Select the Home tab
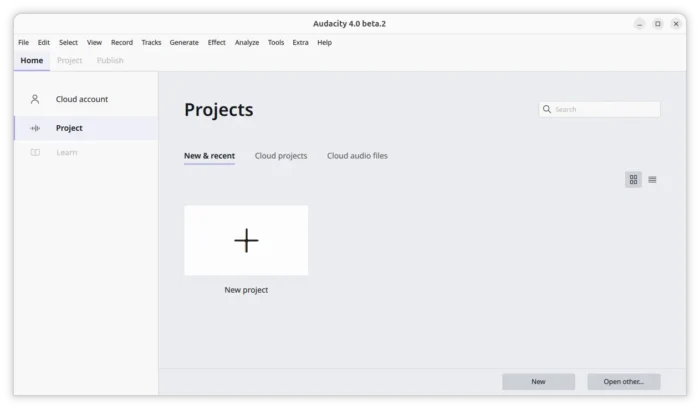700x409 pixels. pos(32,60)
